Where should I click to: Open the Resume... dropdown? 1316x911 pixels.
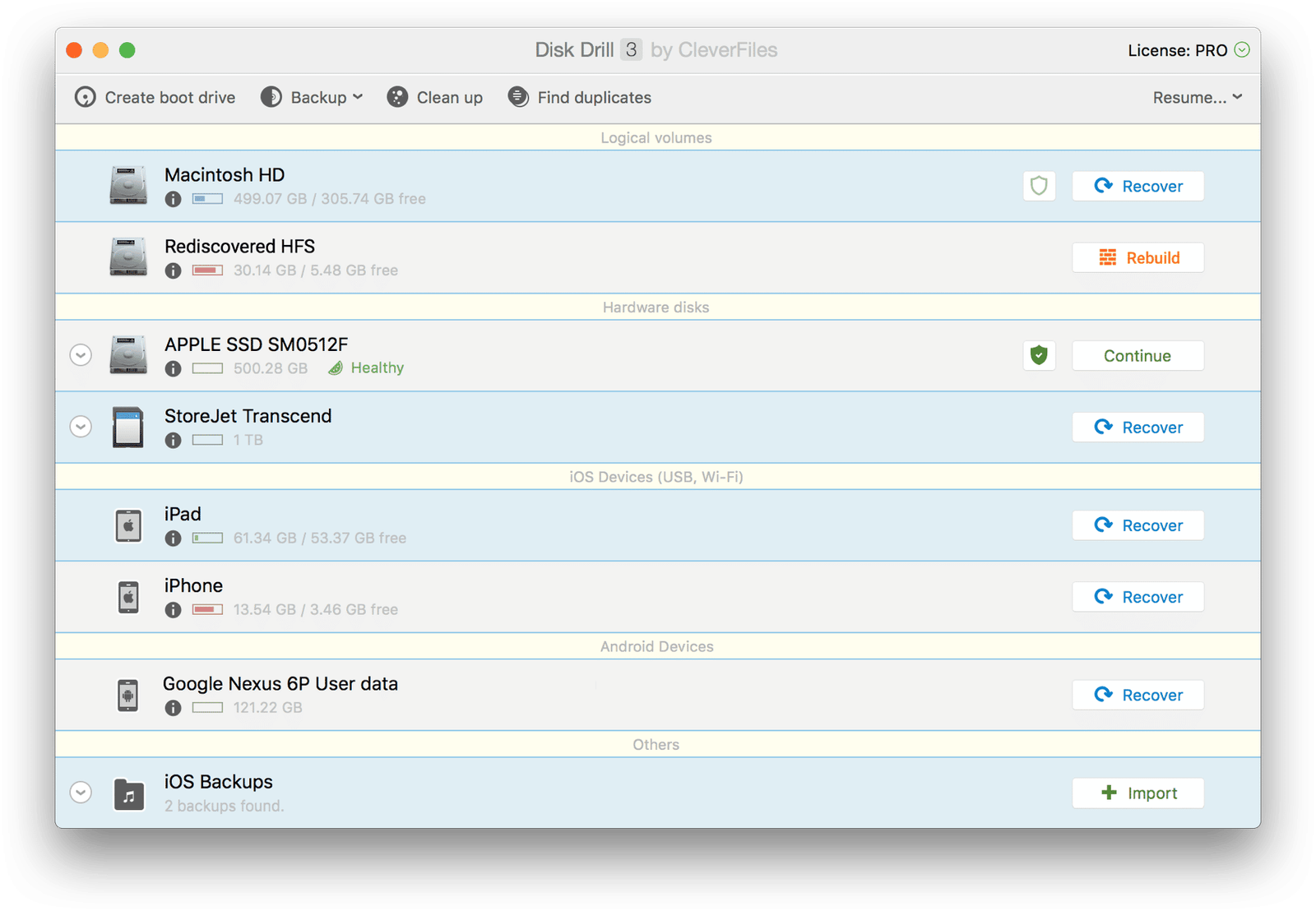[1197, 97]
